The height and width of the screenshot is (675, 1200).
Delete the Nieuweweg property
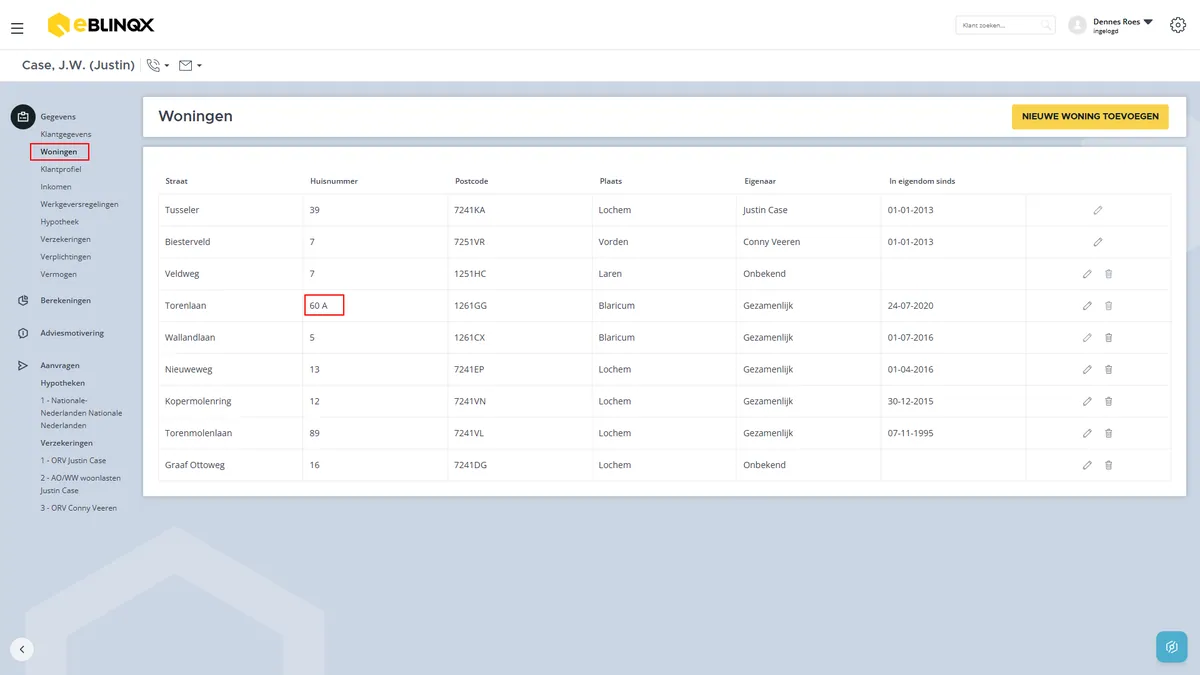click(1108, 370)
